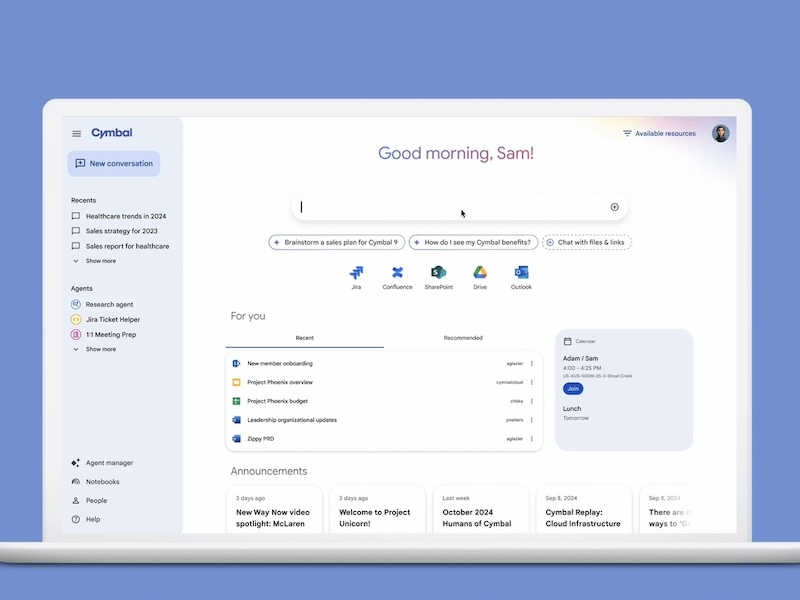
Task: Select the SharePoint icon
Action: [437, 272]
